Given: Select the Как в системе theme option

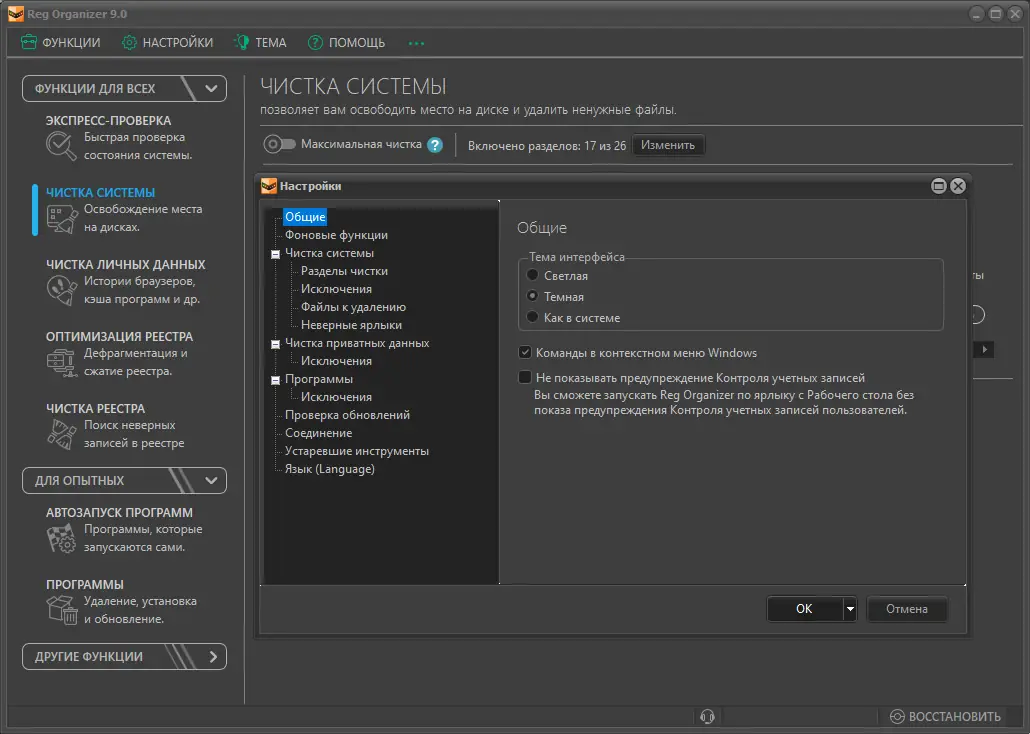Looking at the screenshot, I should click(x=534, y=318).
